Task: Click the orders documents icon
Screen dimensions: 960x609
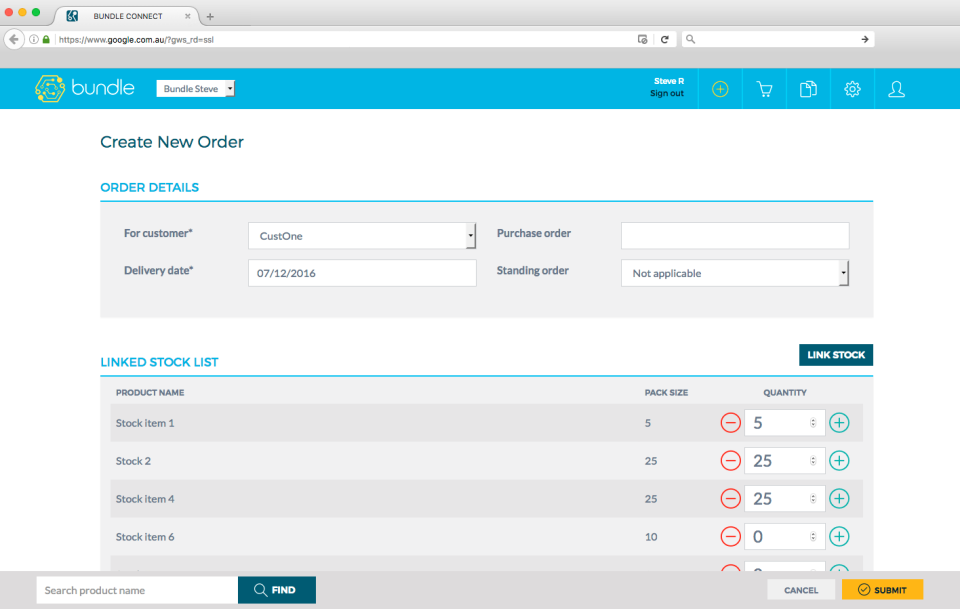Action: click(808, 88)
